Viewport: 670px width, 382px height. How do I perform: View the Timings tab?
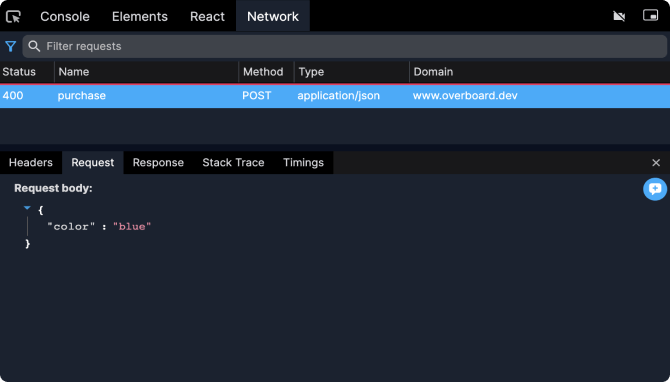[x=303, y=162]
